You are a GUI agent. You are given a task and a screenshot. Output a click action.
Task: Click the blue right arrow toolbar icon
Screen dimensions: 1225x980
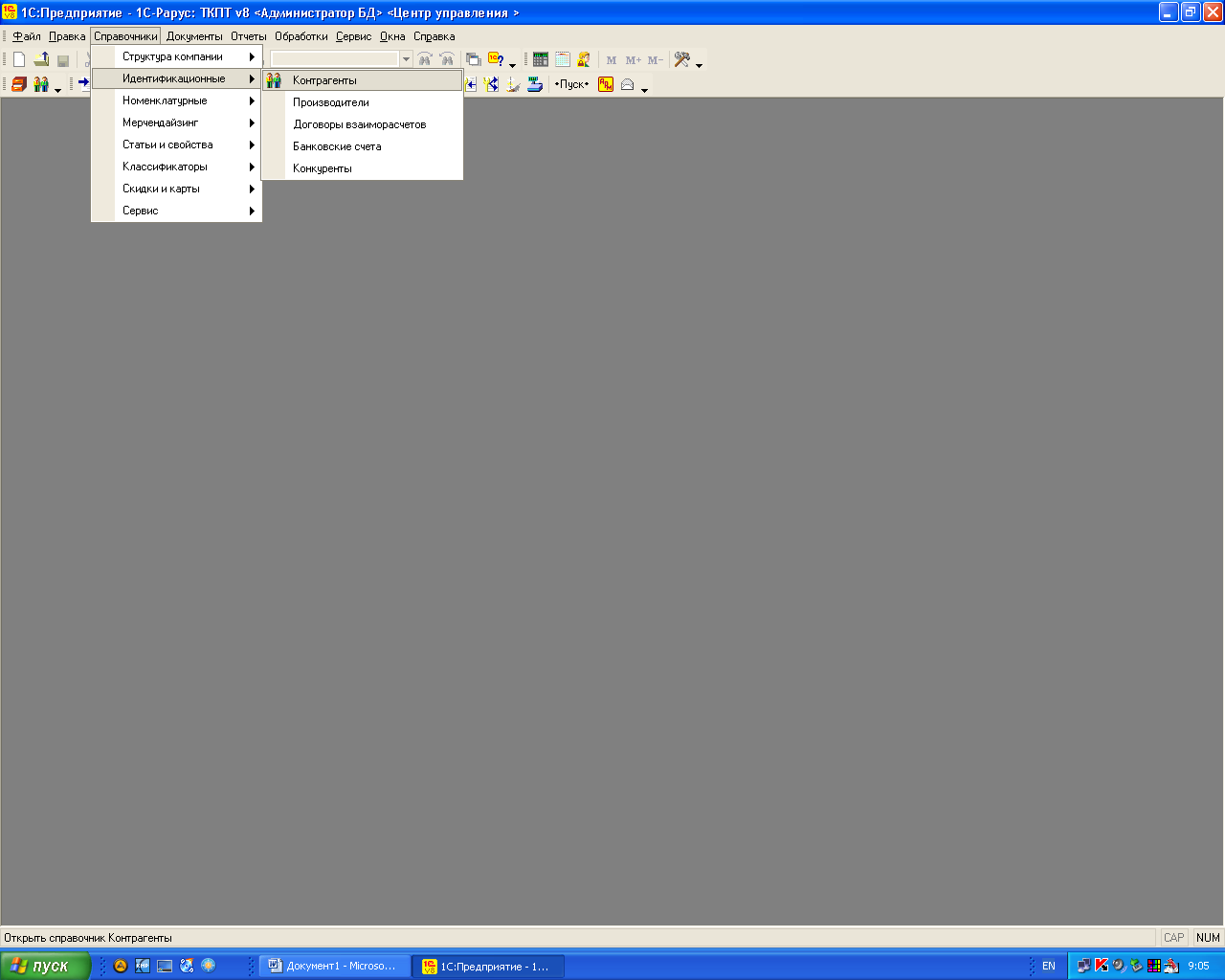click(84, 83)
